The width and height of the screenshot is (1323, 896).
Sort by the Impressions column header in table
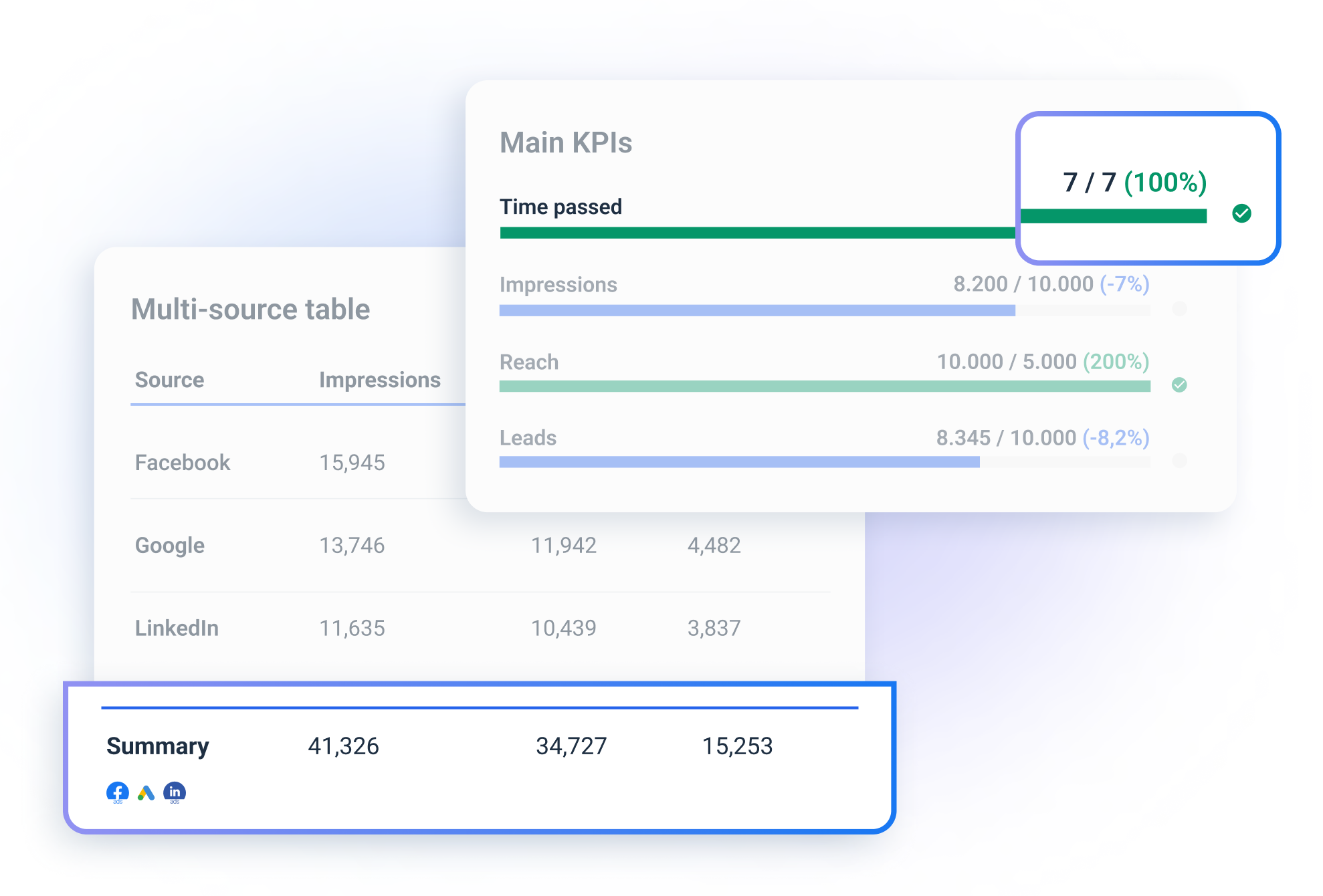click(x=379, y=380)
